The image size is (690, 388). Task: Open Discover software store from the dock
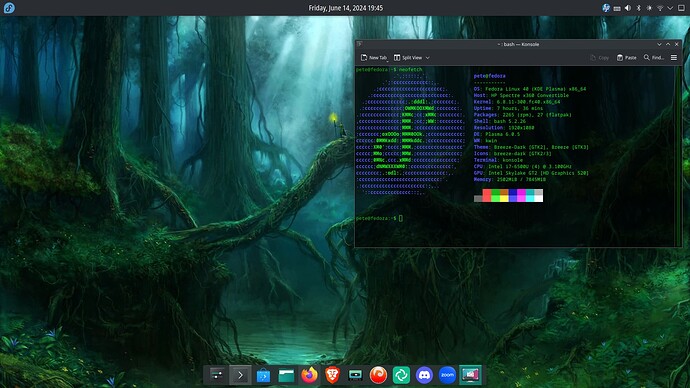point(263,376)
